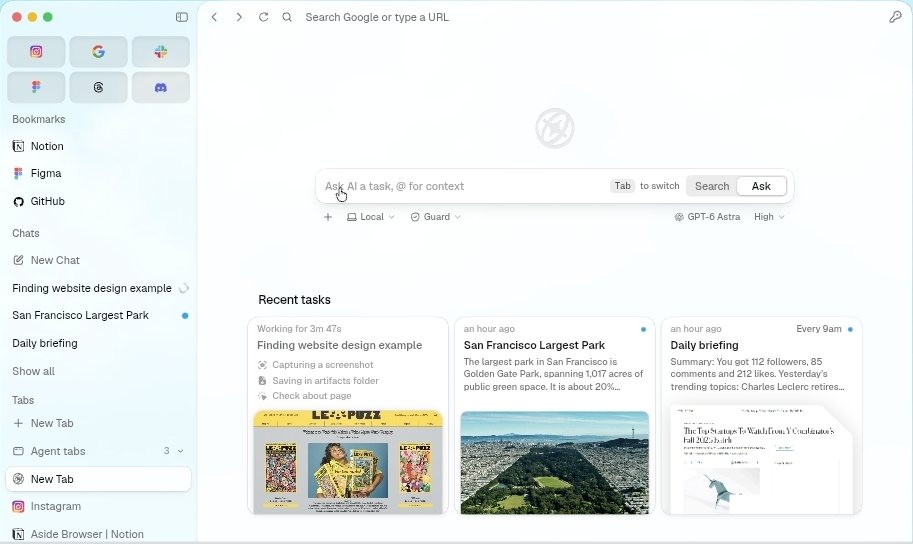
Task: Open the Local environment dropdown
Action: click(x=371, y=217)
